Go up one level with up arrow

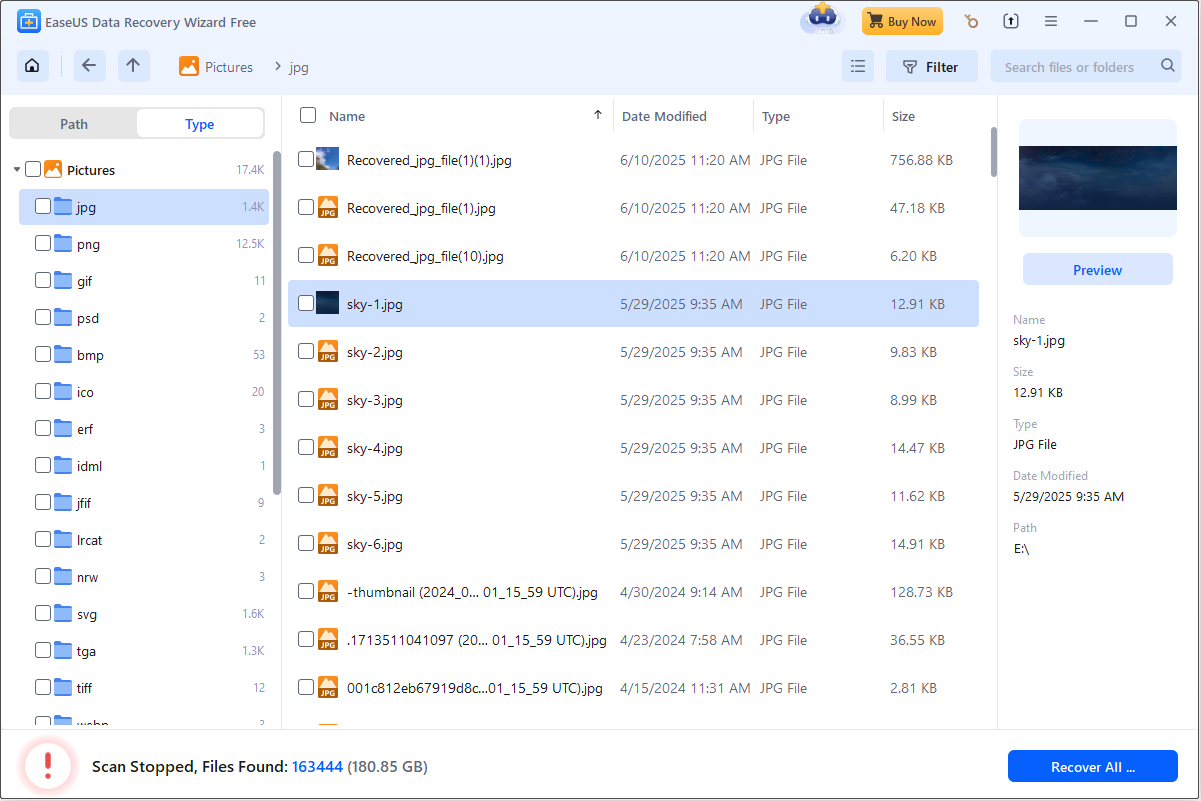click(133, 66)
